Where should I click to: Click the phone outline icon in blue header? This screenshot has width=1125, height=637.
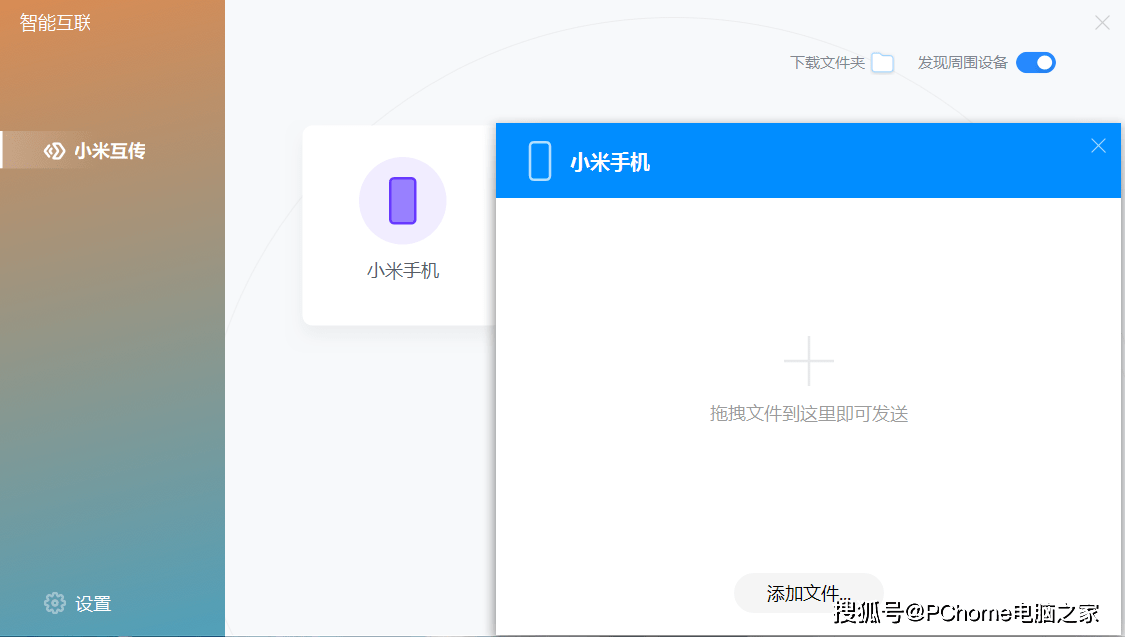(x=540, y=161)
